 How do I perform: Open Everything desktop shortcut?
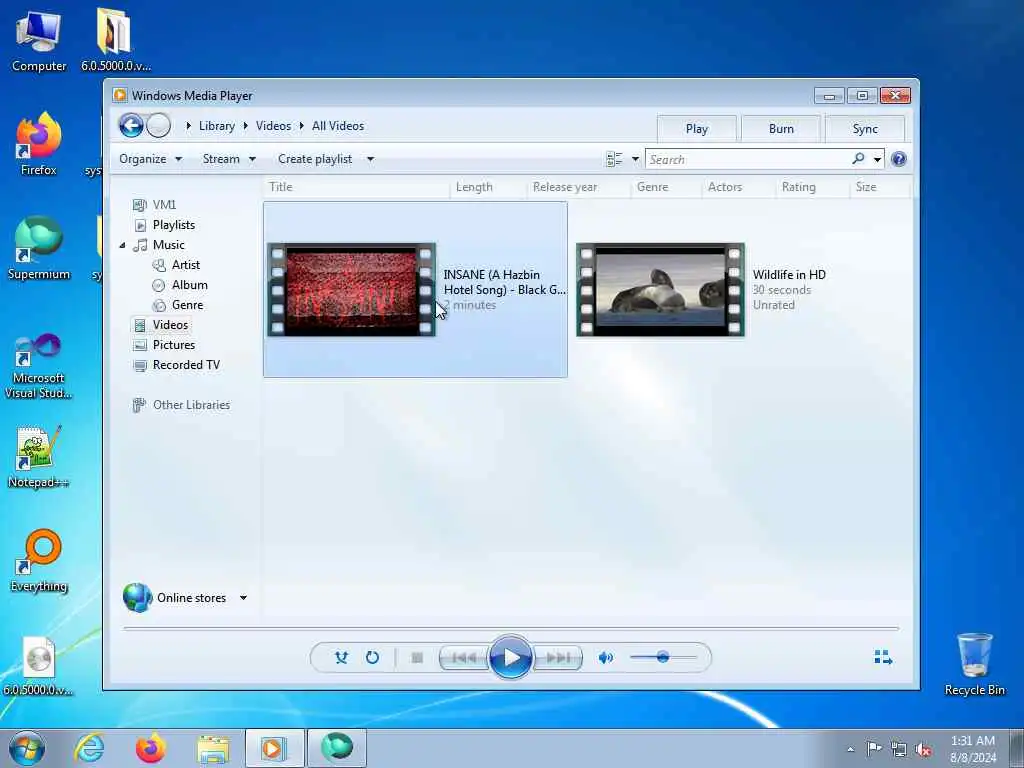click(x=39, y=560)
